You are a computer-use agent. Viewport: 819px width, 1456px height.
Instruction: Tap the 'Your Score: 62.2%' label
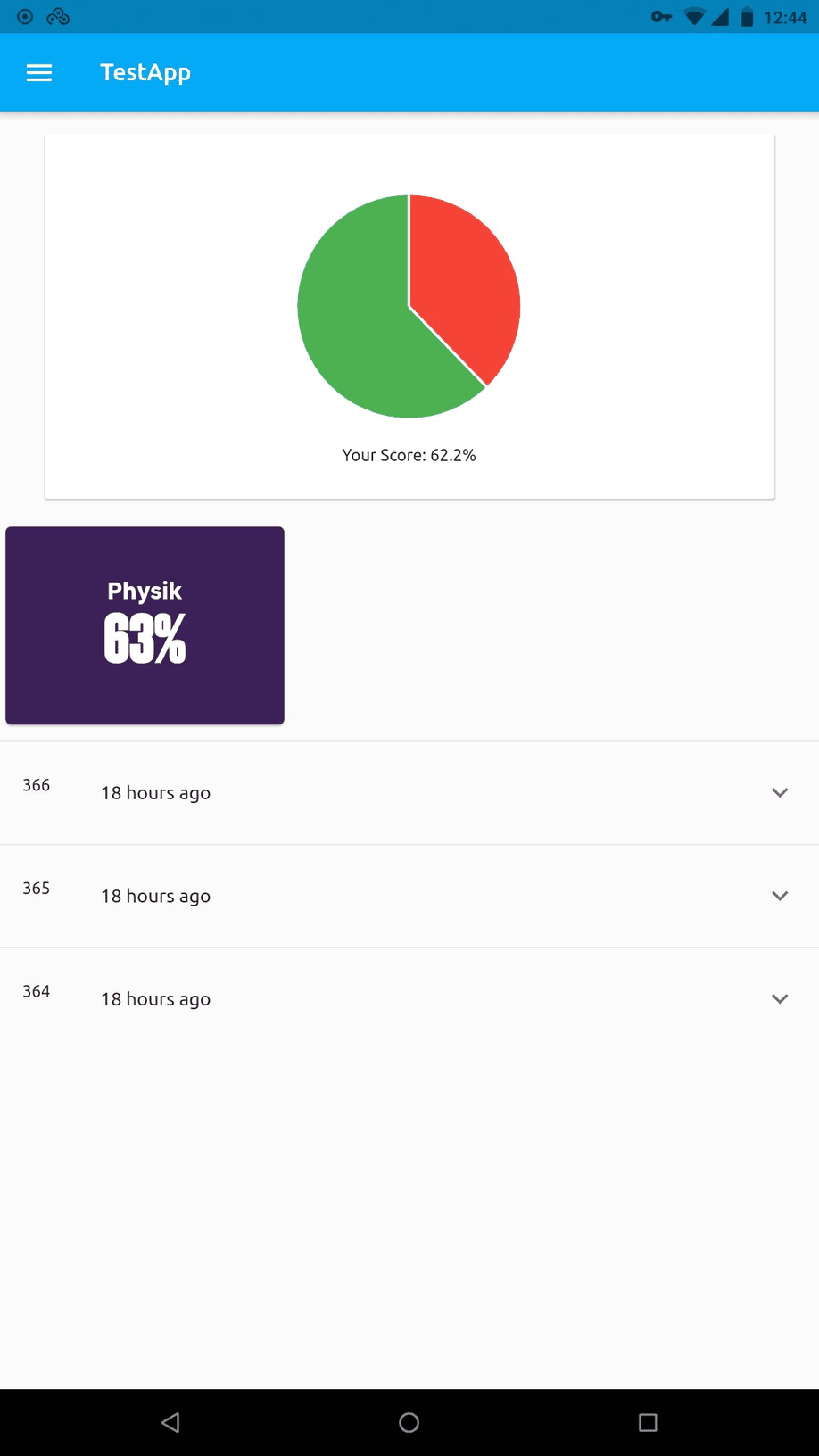pos(409,455)
